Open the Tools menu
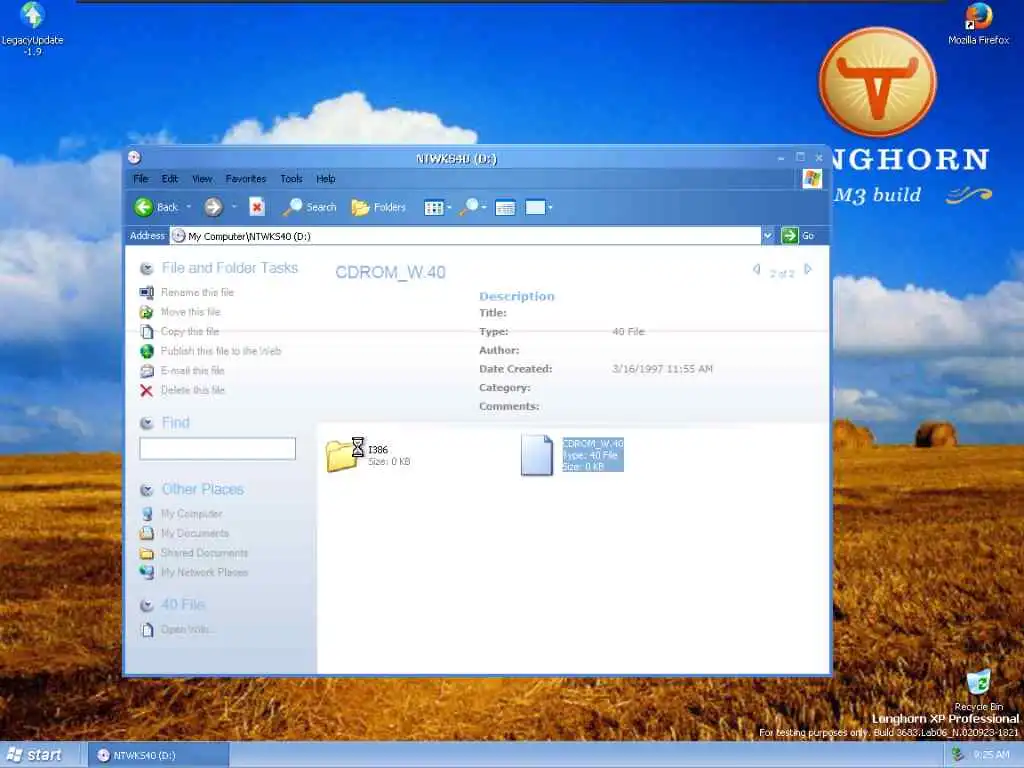The width and height of the screenshot is (1024, 768). 291,178
